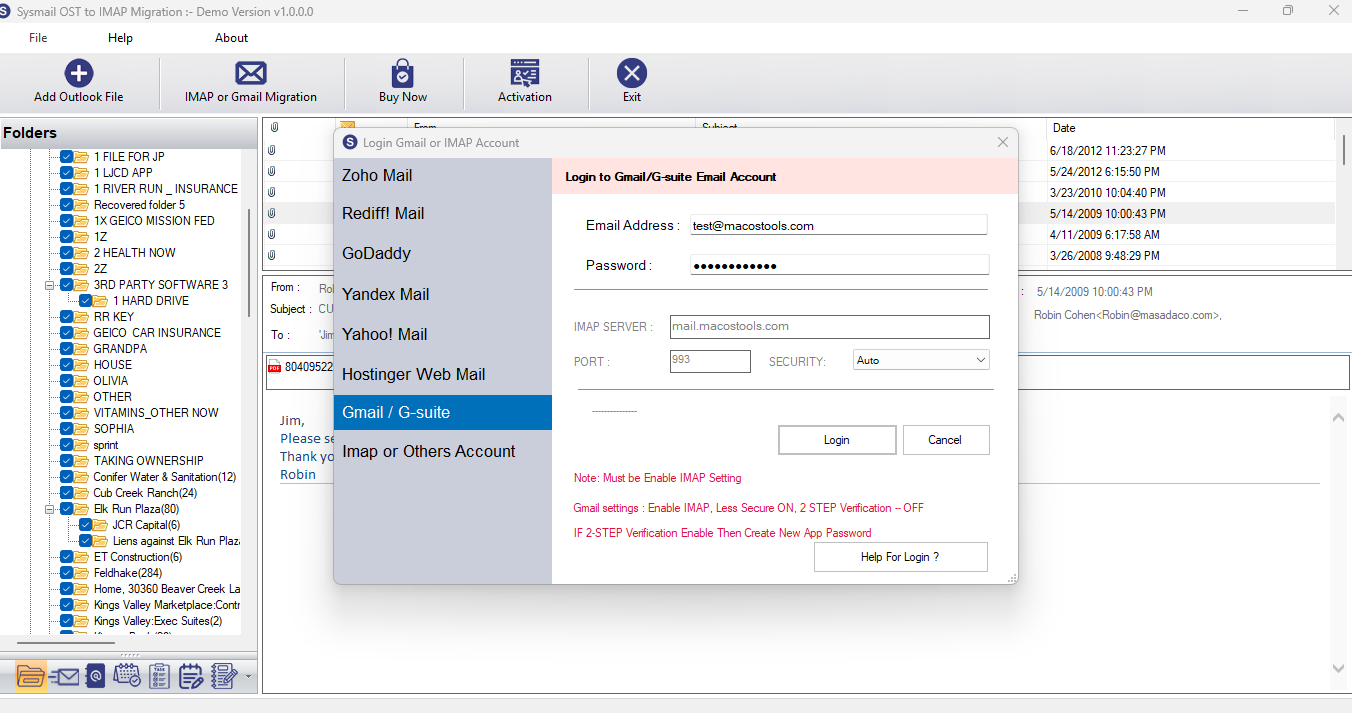Click the folder icon beside SOPHIA

point(83,429)
